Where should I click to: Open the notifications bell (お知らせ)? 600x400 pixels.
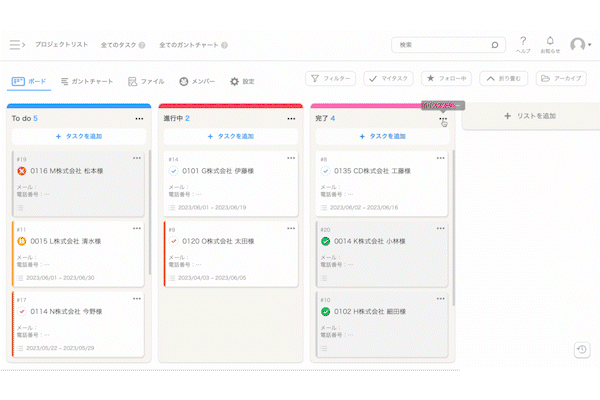549,41
